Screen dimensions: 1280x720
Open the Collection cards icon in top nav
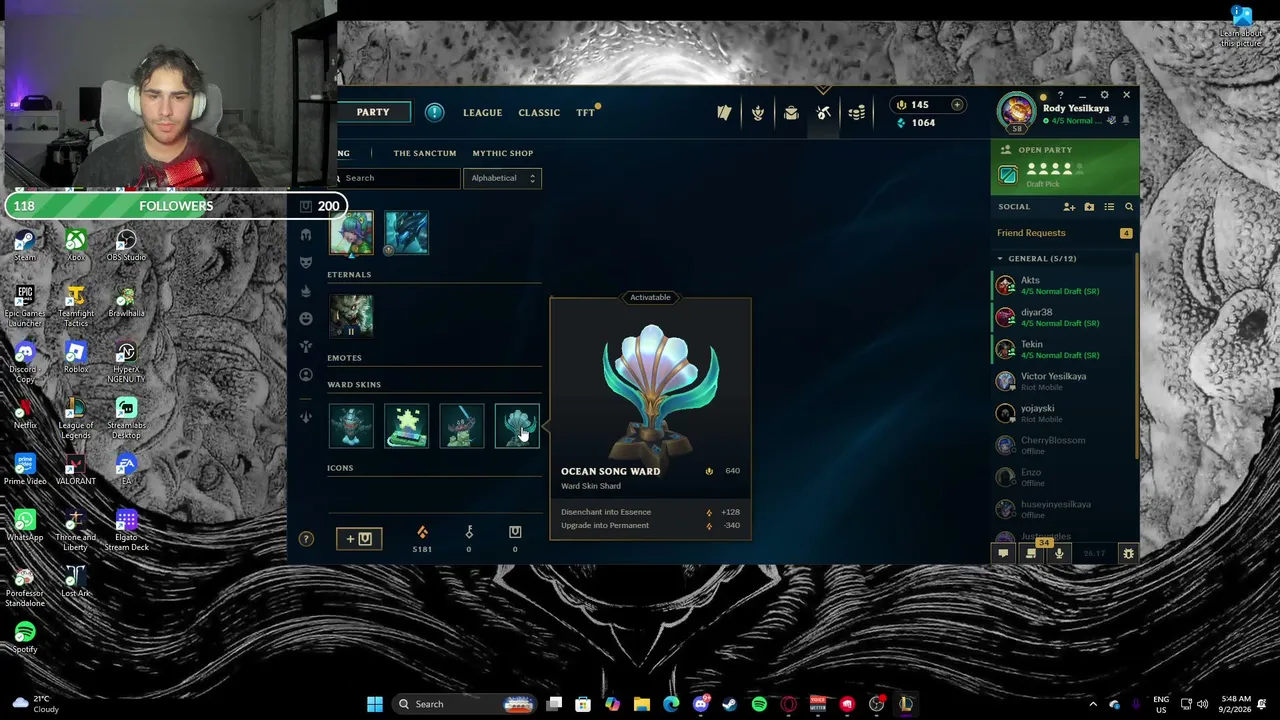pyautogui.click(x=724, y=113)
